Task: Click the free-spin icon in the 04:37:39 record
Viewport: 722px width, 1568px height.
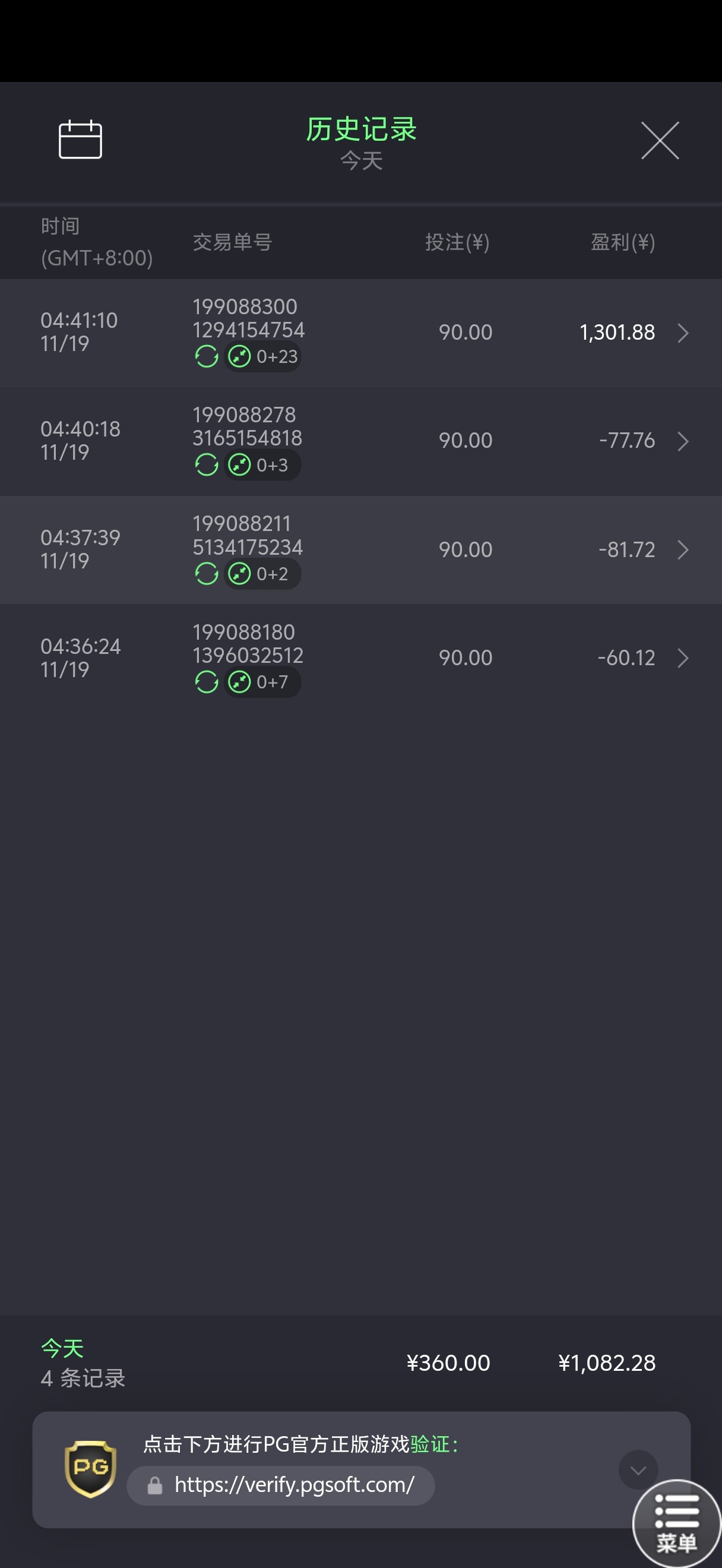Action: 207,573
